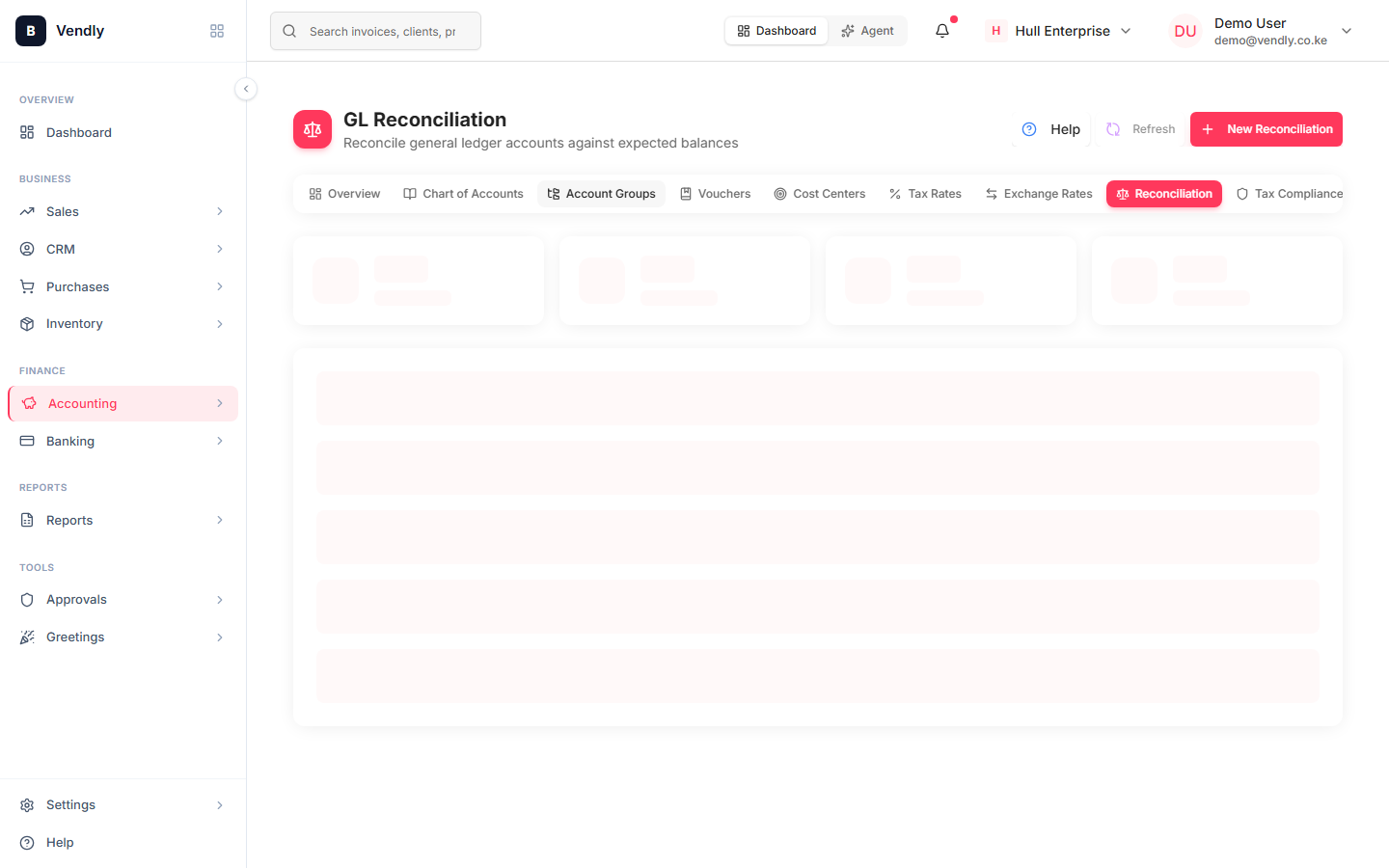
Task: Switch to the Overview tab
Action: click(344, 194)
